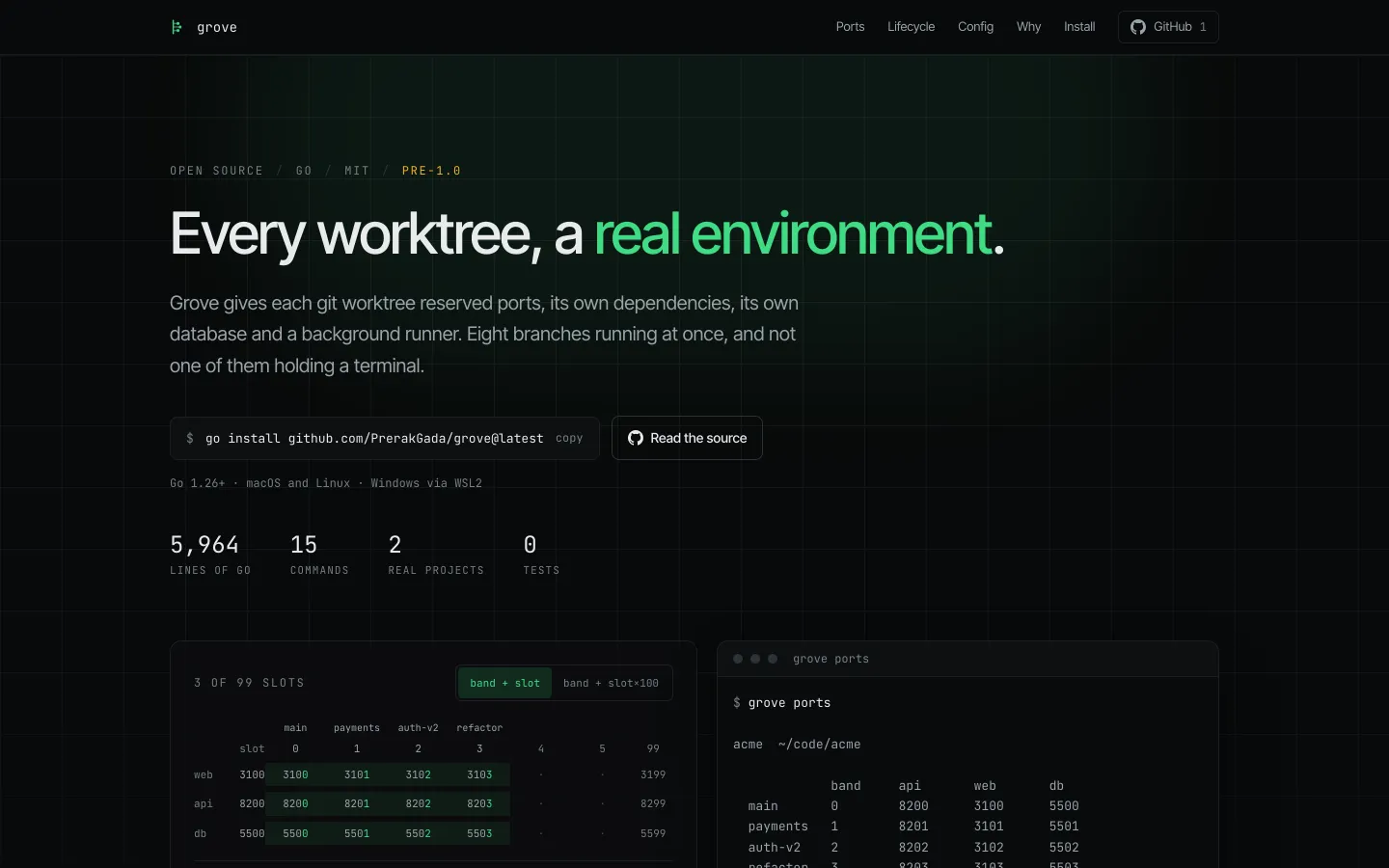Click the api port 8201 payments cell
Screen dimensions: 1389x868
click(x=357, y=803)
